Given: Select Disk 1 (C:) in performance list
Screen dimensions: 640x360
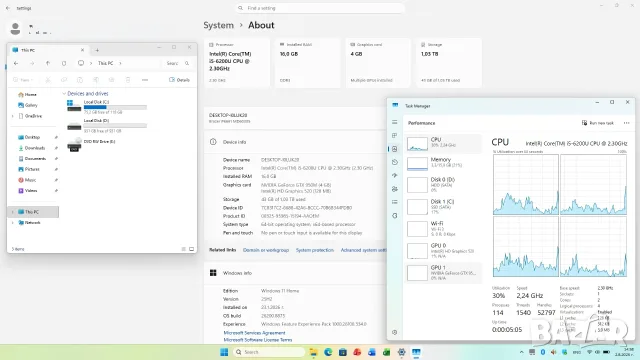Looking at the screenshot, I should [x=444, y=207].
